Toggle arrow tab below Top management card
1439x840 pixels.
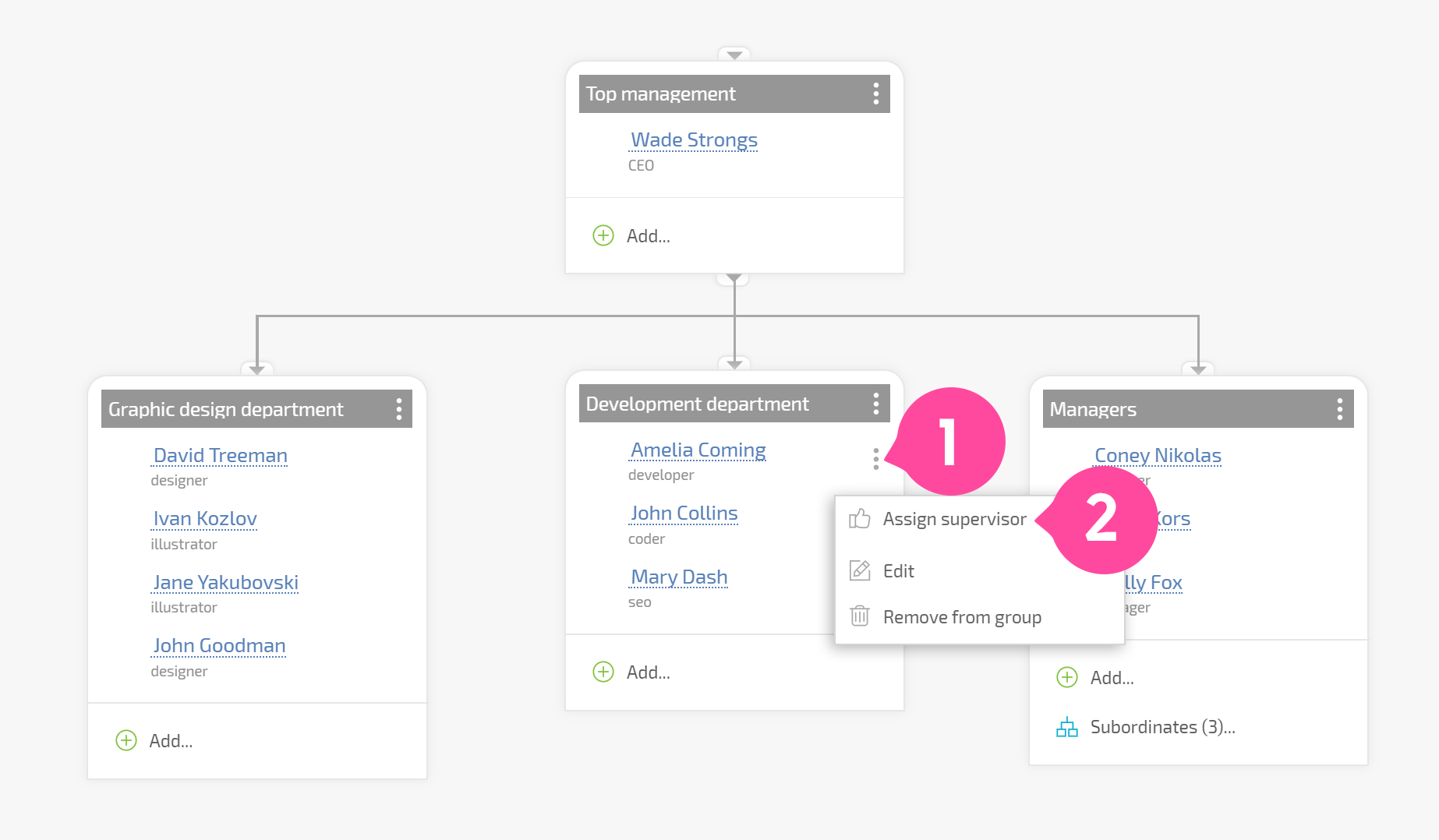pyautogui.click(x=734, y=278)
